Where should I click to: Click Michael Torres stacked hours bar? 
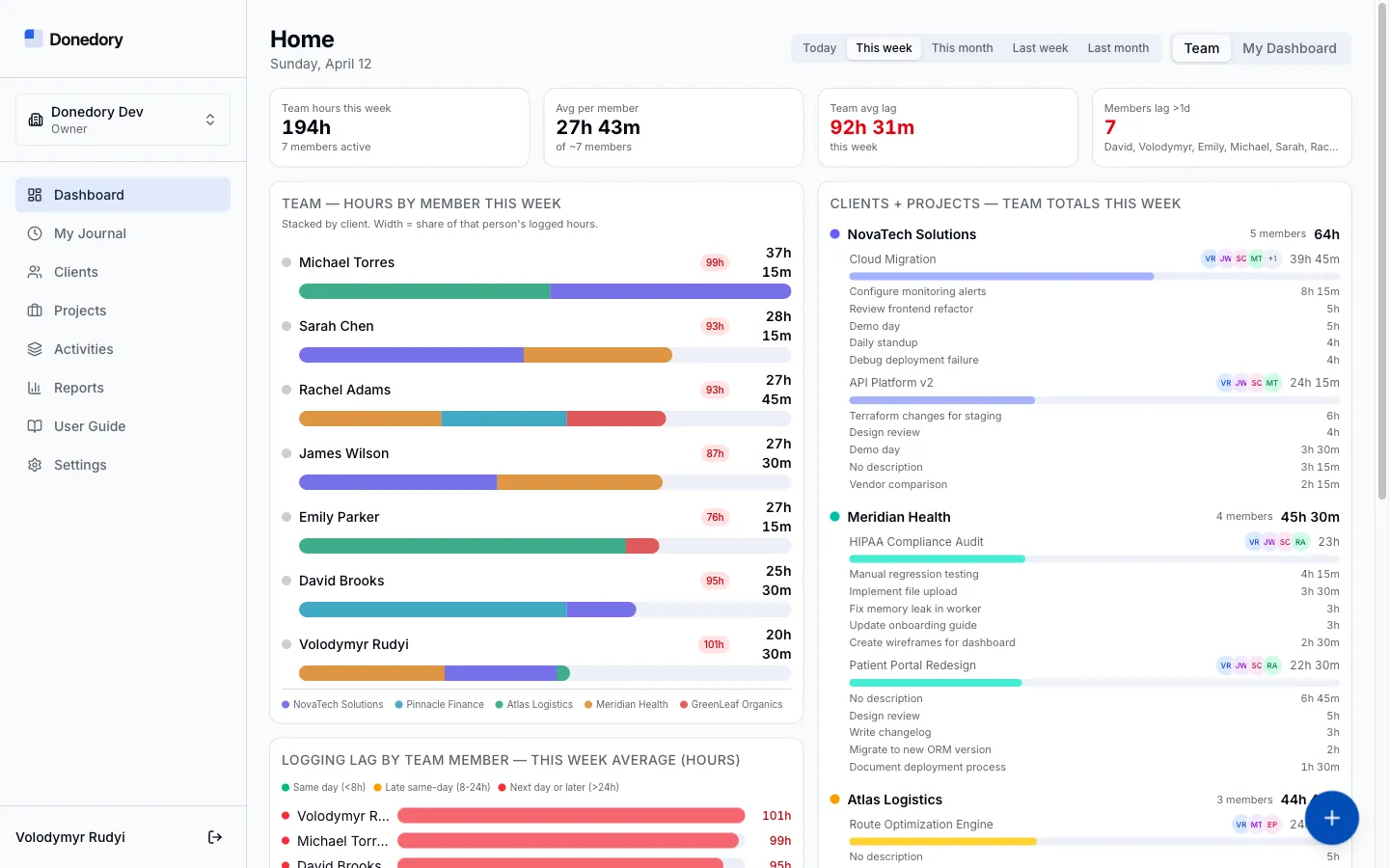click(x=544, y=291)
